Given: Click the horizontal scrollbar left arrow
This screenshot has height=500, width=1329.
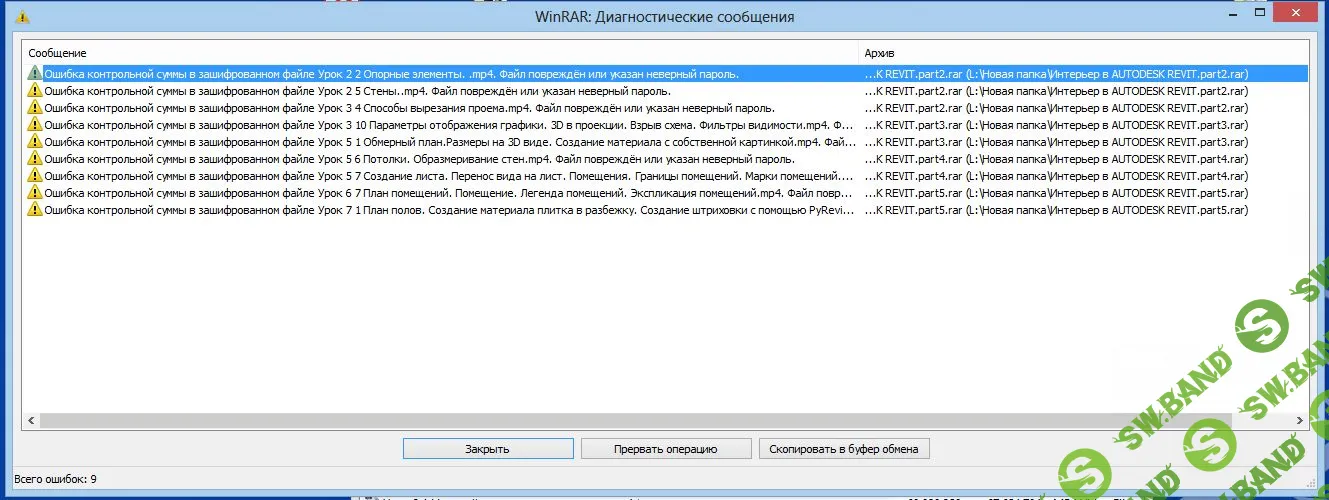Looking at the screenshot, I should [x=29, y=421].
